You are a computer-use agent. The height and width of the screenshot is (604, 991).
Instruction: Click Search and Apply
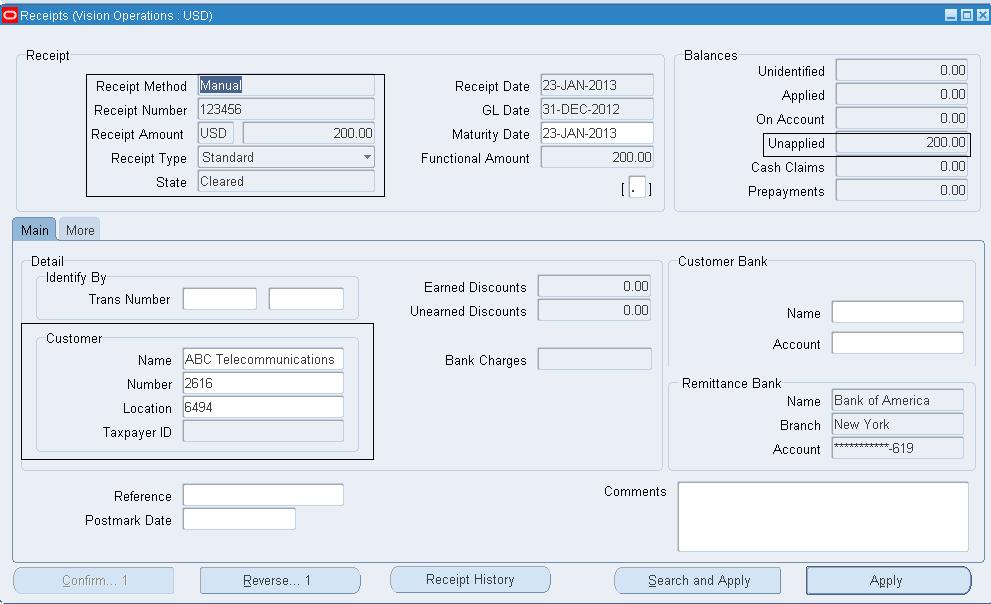point(696,580)
